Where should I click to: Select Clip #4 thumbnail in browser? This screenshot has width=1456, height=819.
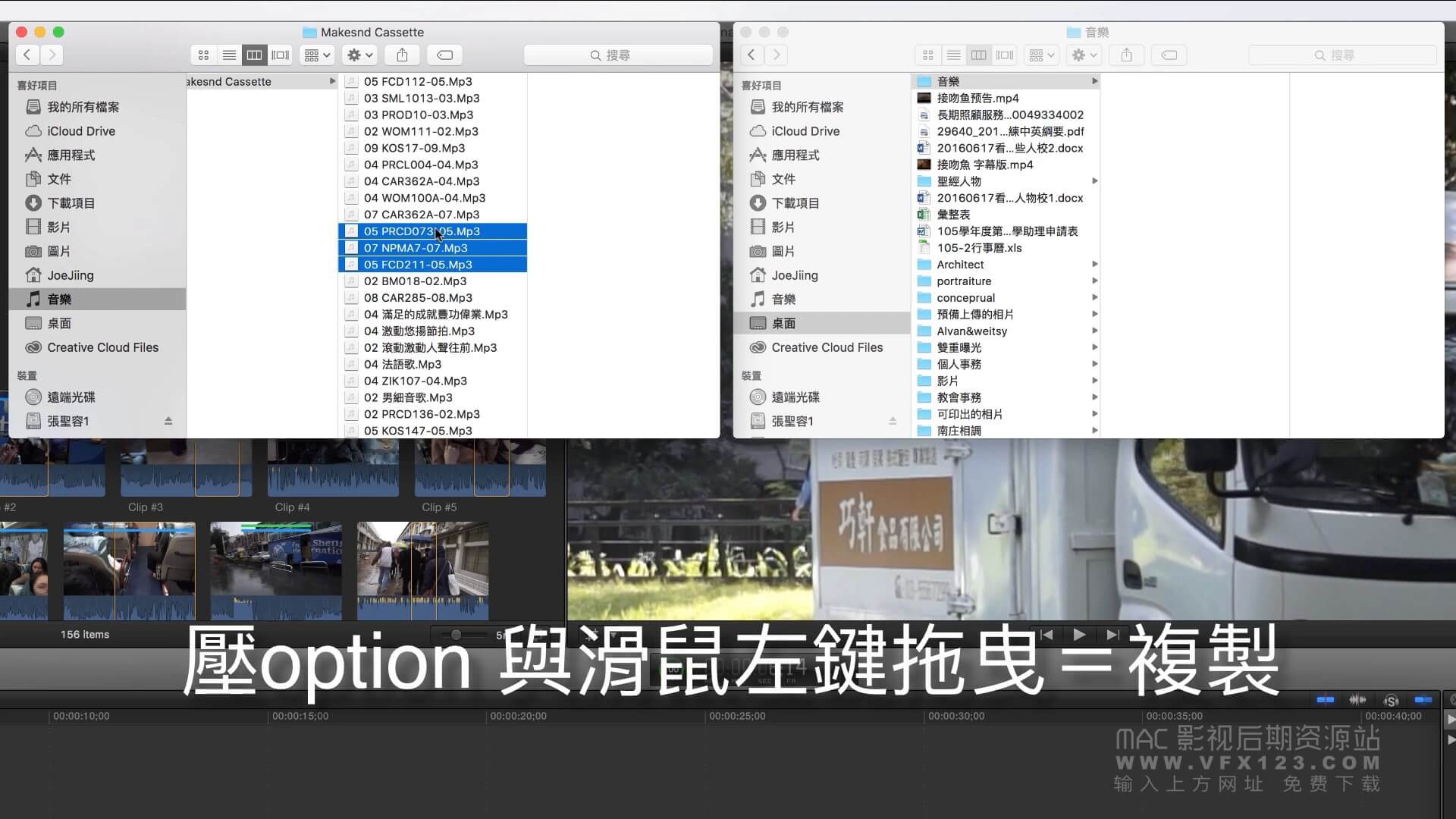pyautogui.click(x=333, y=468)
